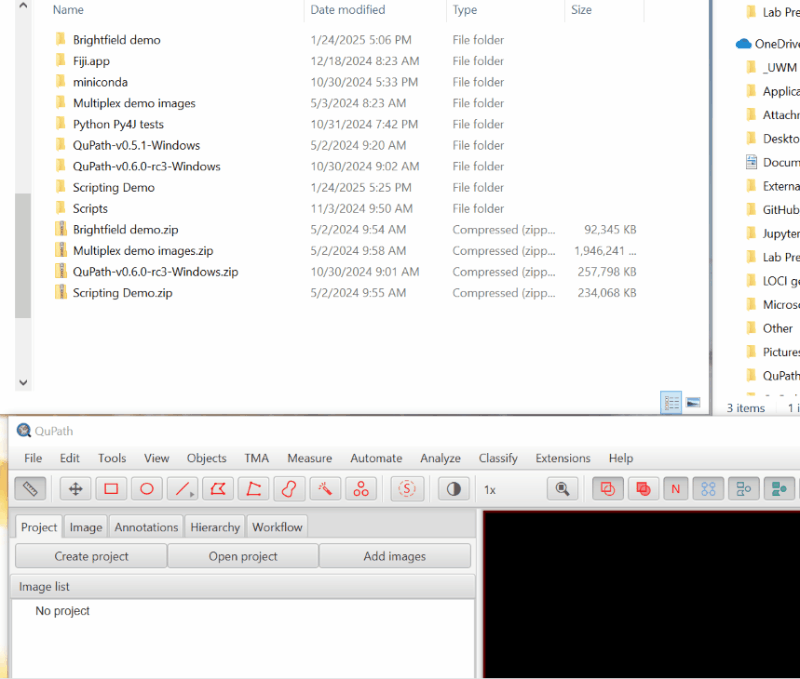The image size is (800, 679).
Task: Select the Points counting tool
Action: coord(361,489)
